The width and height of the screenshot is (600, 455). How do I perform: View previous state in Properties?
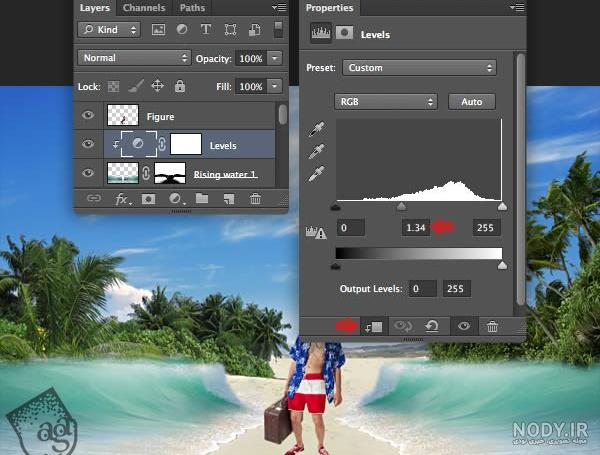[x=403, y=326]
